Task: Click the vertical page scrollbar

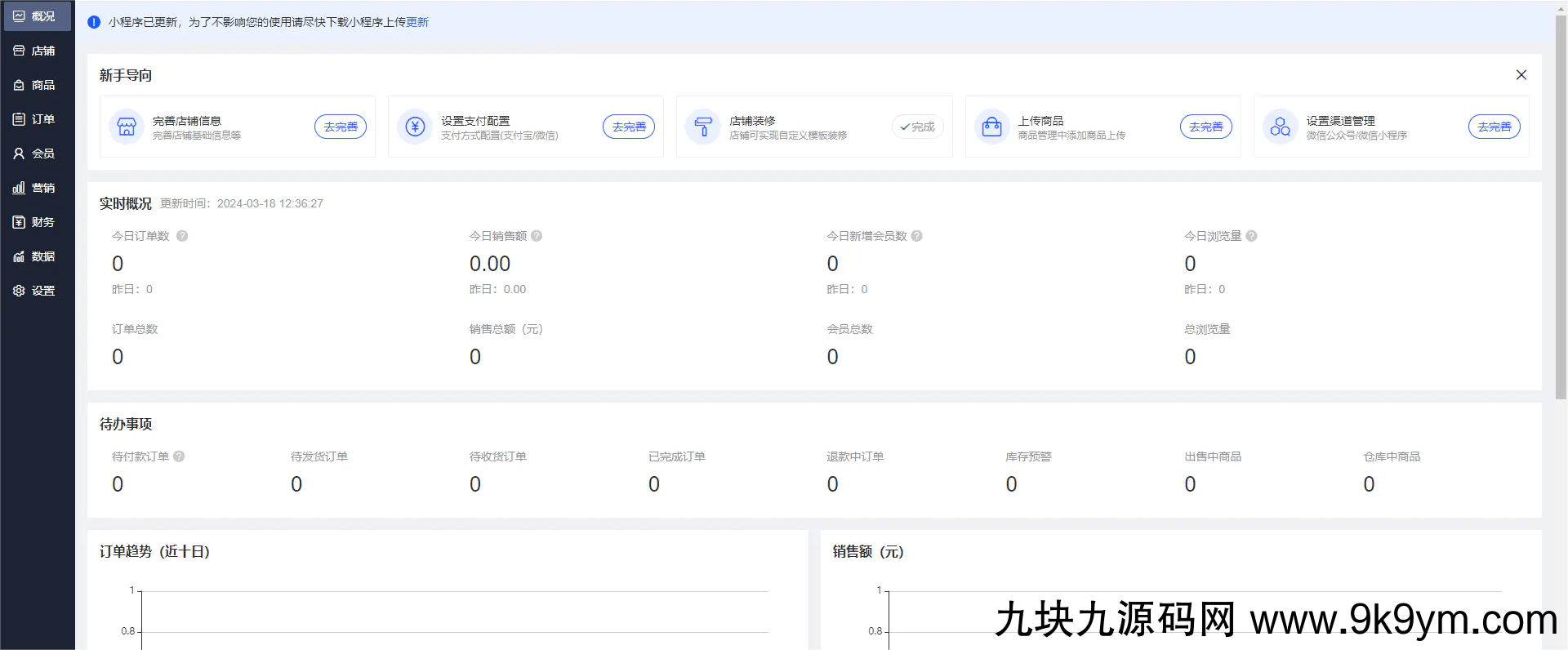Action: pyautogui.click(x=1561, y=204)
